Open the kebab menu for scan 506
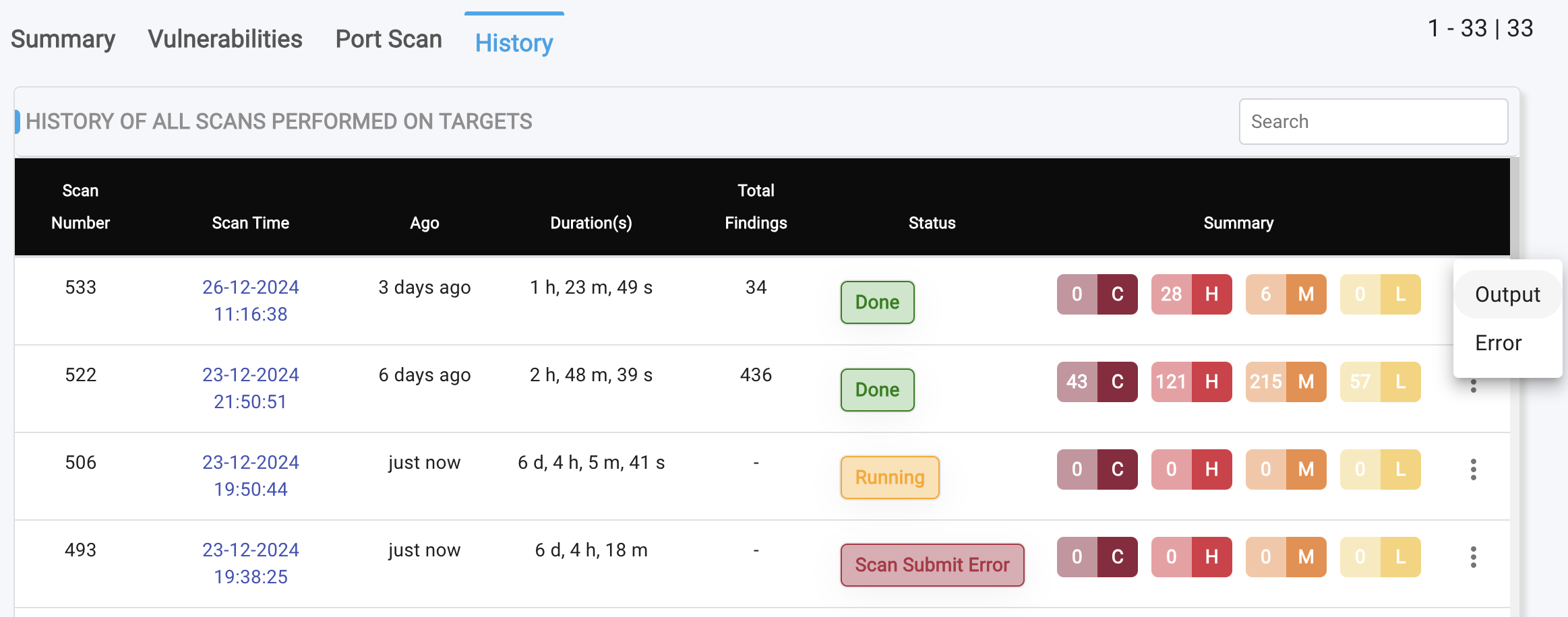This screenshot has height=617, width=1568. (1473, 469)
